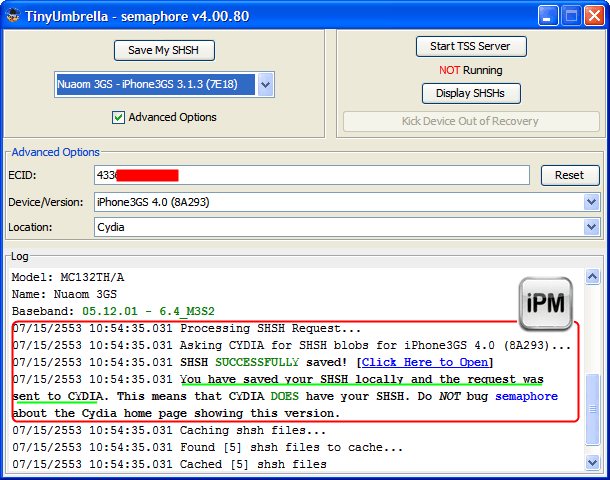
Task: Click the TinyUmbrella title bar icon
Action: [x=13, y=16]
